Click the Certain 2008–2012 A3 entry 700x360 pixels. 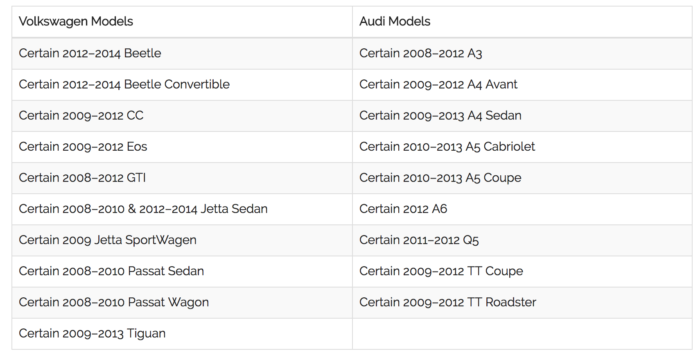coord(522,53)
